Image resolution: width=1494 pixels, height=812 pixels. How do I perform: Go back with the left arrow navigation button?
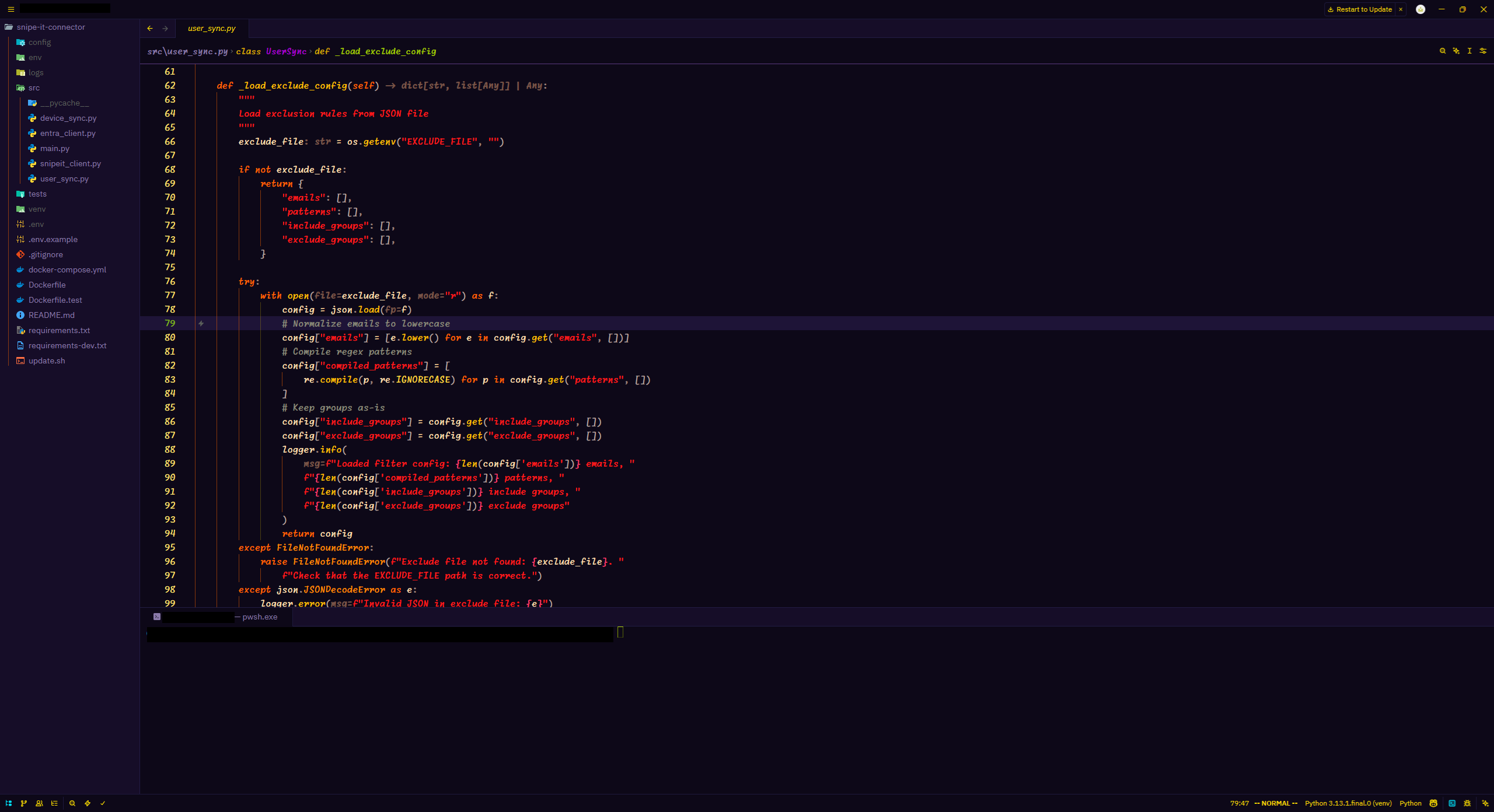pyautogui.click(x=150, y=28)
